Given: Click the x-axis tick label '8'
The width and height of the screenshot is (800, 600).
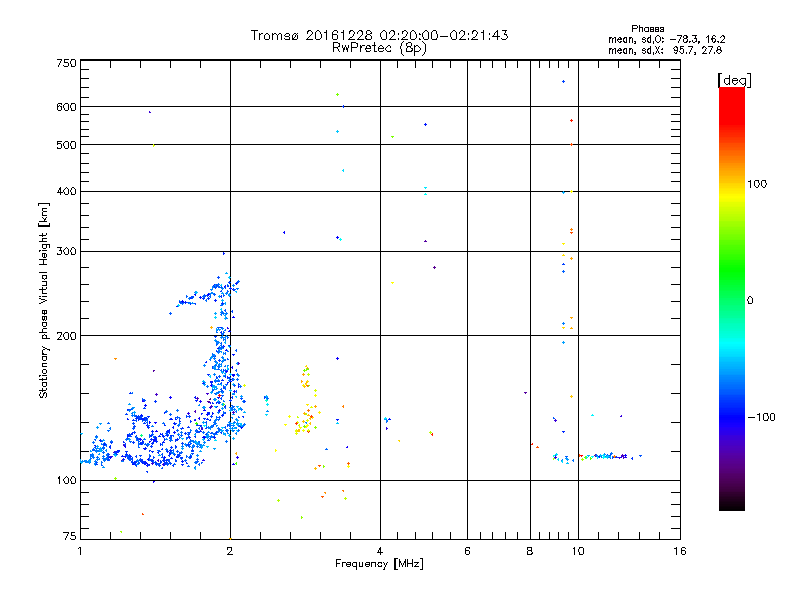Looking at the screenshot, I should tap(530, 551).
